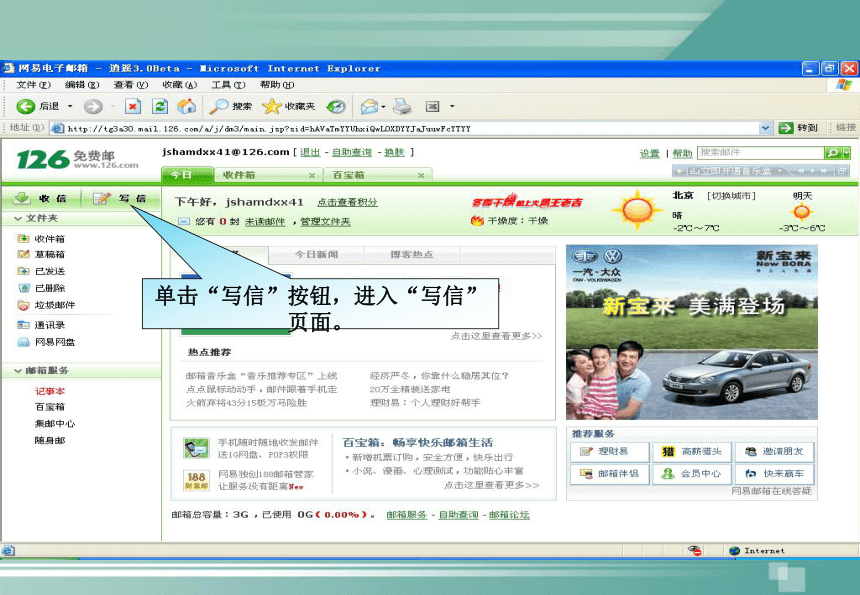Open the 收藏(A) menu
The image size is (860, 595).
pos(180,85)
